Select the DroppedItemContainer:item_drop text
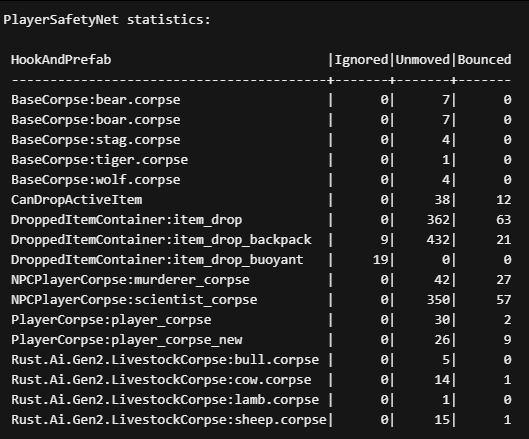This screenshot has width=529, height=439. (127, 220)
